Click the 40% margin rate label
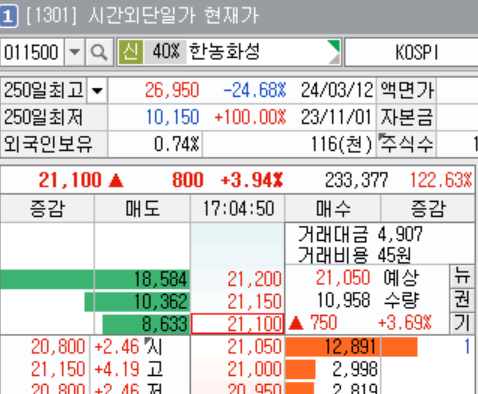This screenshot has width=478, height=394. 165,52
